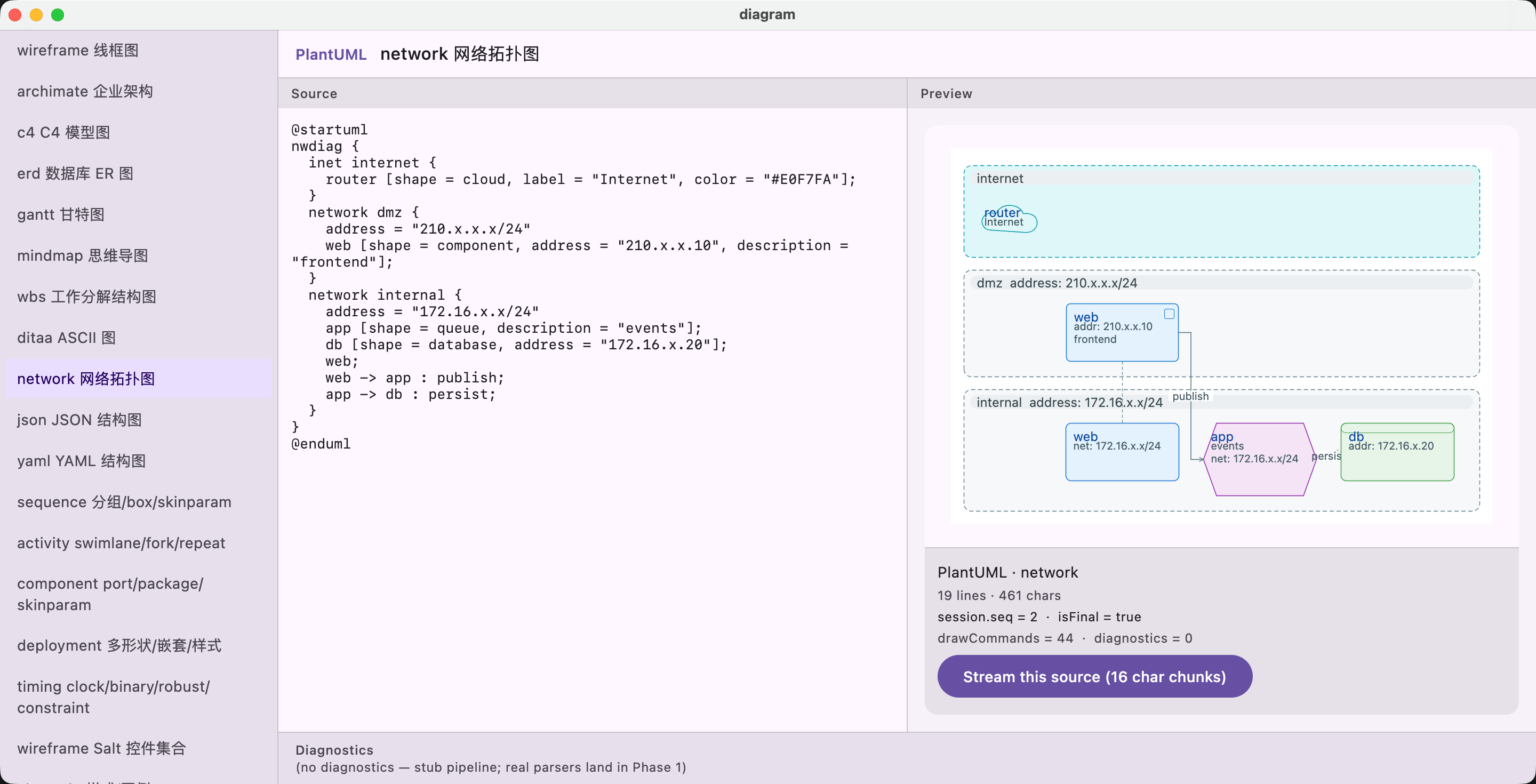This screenshot has width=1536, height=784.
Task: Click the internet network group label
Action: (x=1000, y=179)
